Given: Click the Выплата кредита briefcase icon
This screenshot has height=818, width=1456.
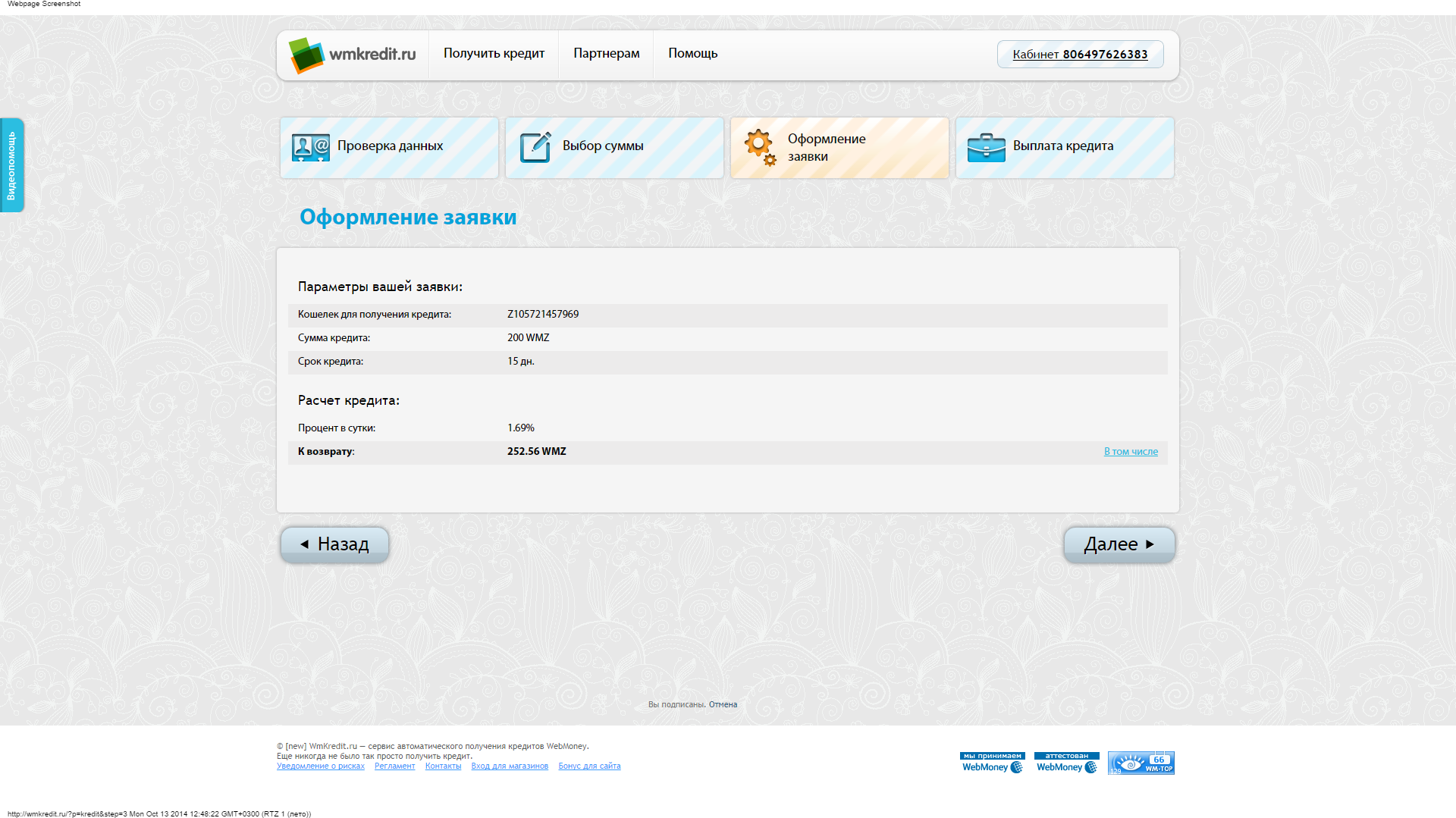Looking at the screenshot, I should (986, 148).
